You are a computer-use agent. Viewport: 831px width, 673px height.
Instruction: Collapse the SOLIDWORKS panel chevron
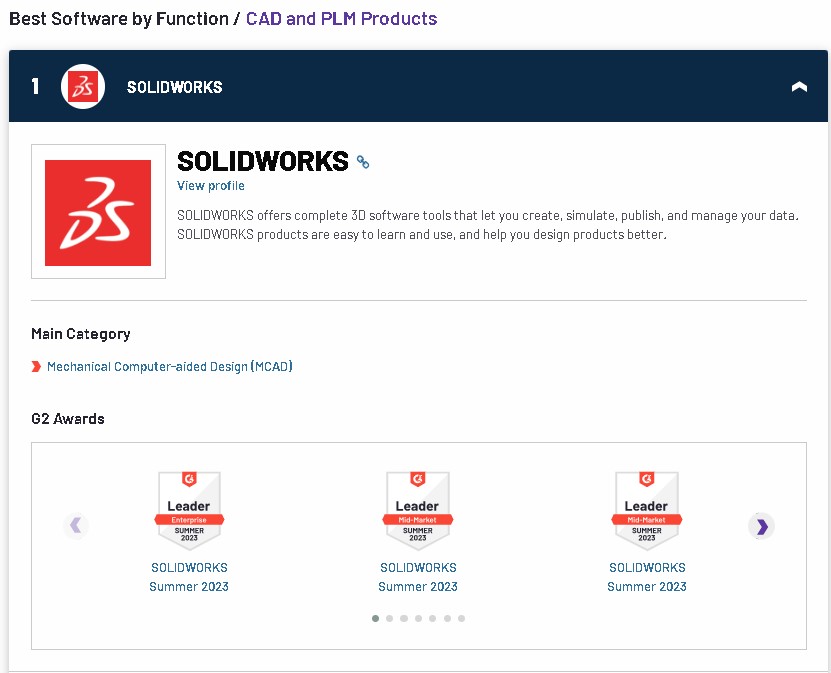point(799,87)
